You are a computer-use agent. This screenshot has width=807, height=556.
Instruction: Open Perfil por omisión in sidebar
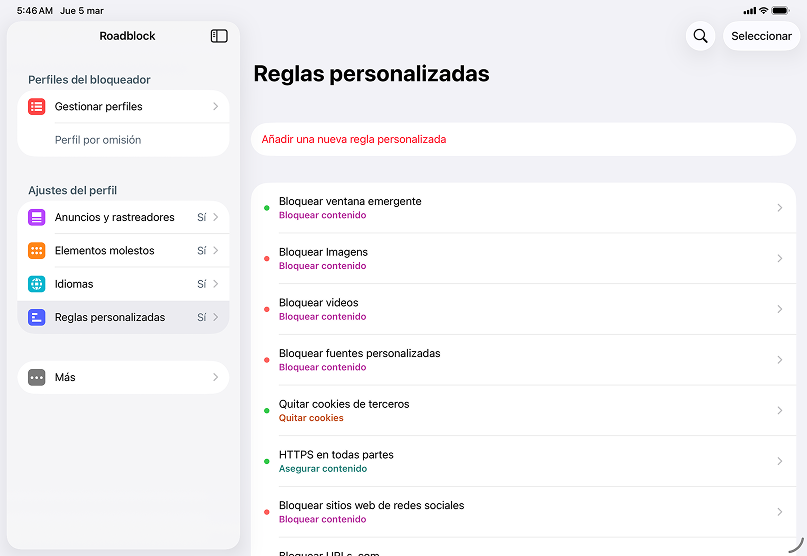coord(98,140)
